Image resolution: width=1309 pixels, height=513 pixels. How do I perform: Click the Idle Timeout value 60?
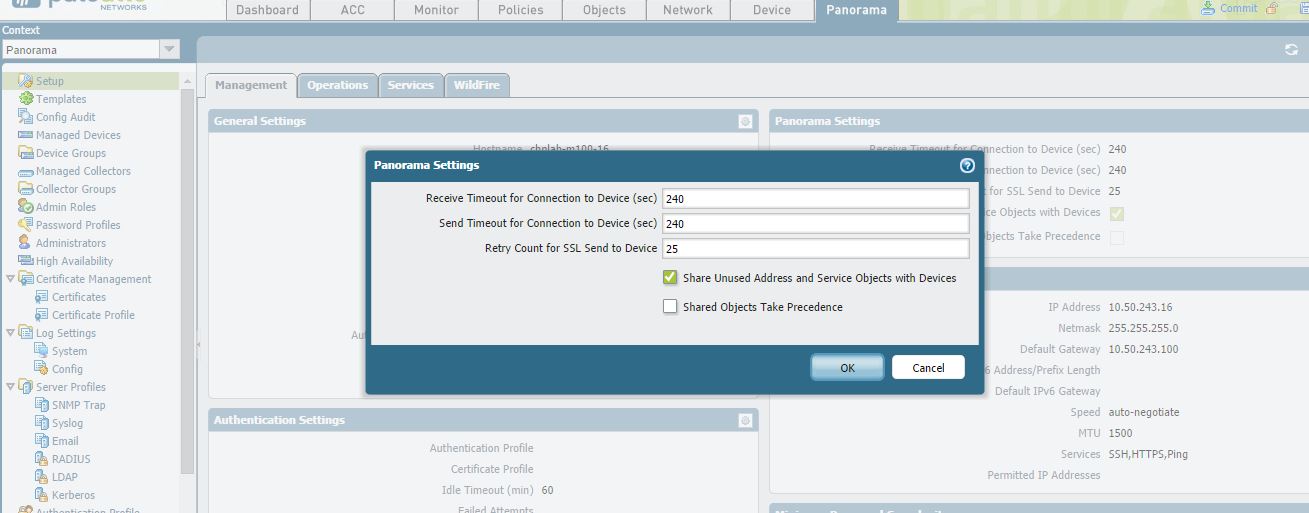[x=547, y=490]
